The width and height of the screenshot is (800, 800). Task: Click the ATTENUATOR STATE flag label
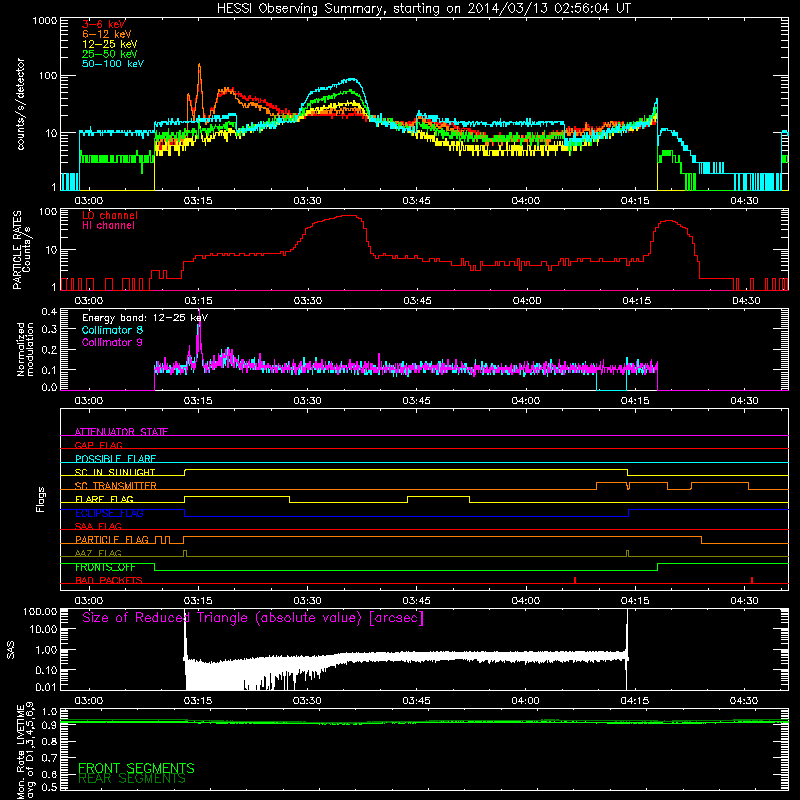point(121,432)
